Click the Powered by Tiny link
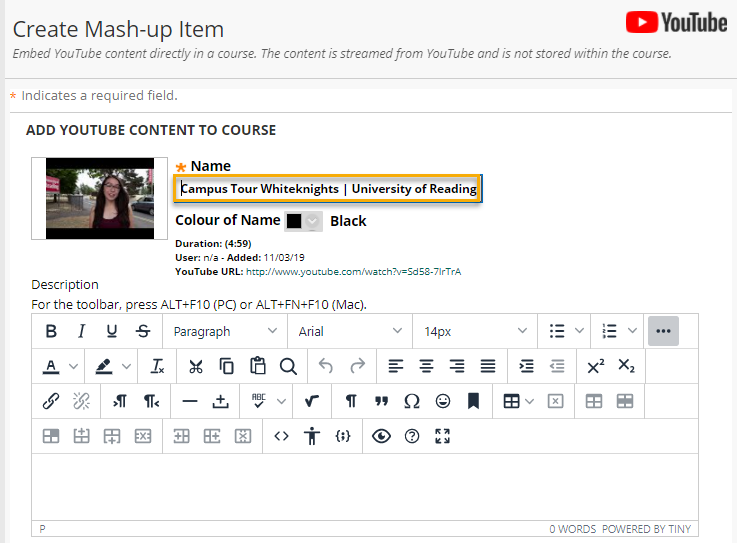This screenshot has width=737, height=543. (646, 529)
